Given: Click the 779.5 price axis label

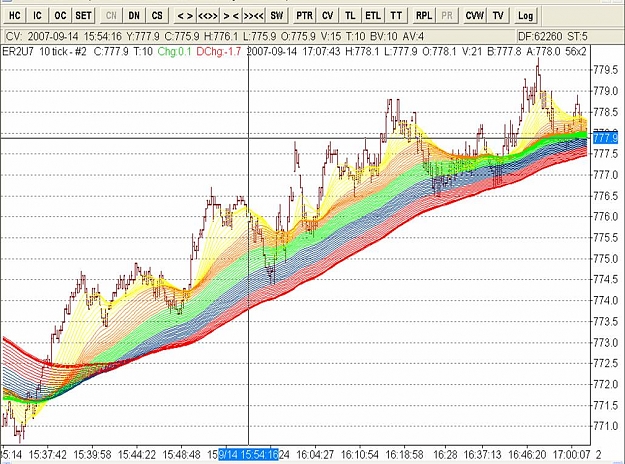Looking at the screenshot, I should (x=605, y=70).
